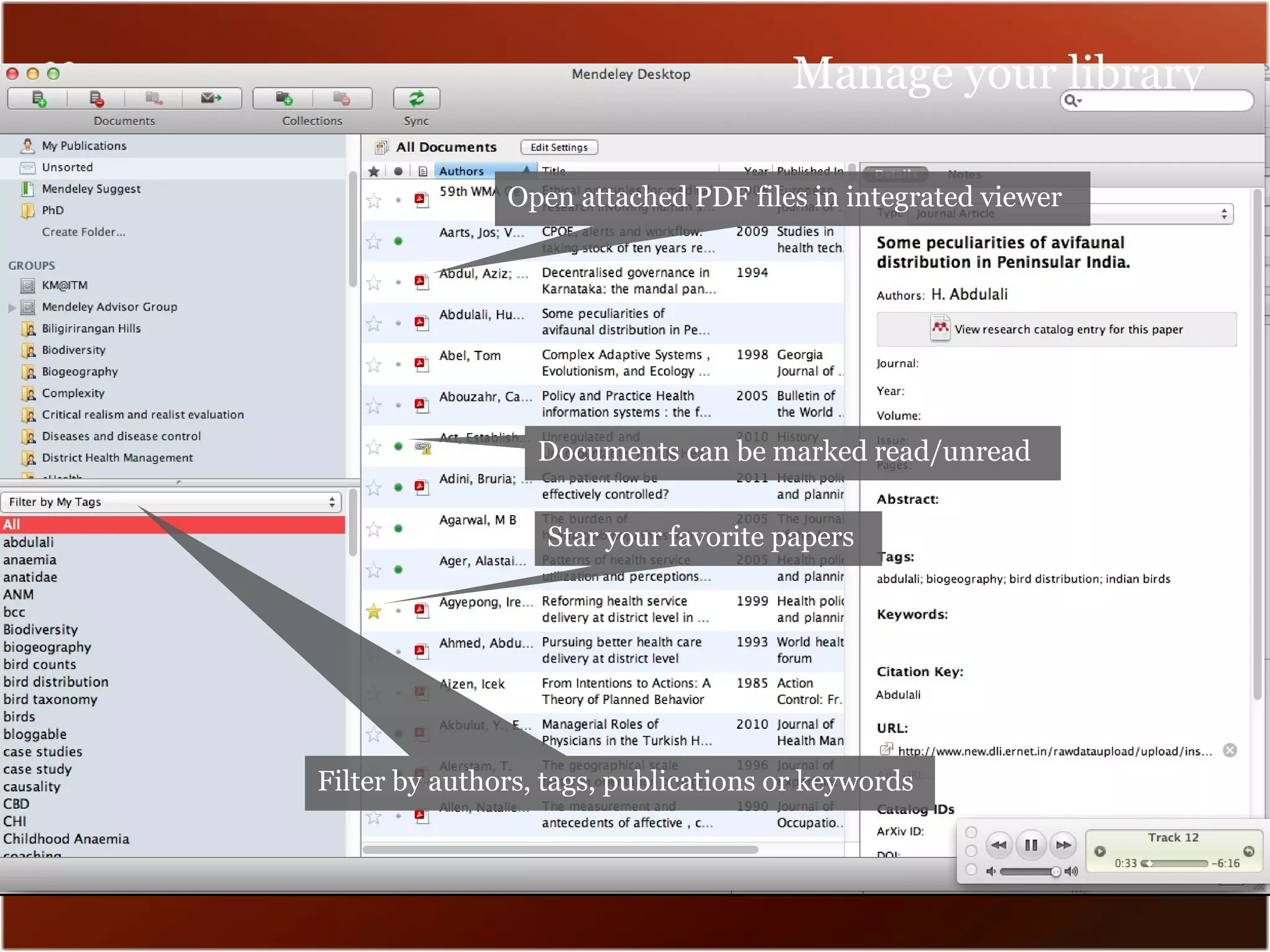The image size is (1270, 952).
Task: Open the document Type dropdown
Action: tap(1070, 214)
